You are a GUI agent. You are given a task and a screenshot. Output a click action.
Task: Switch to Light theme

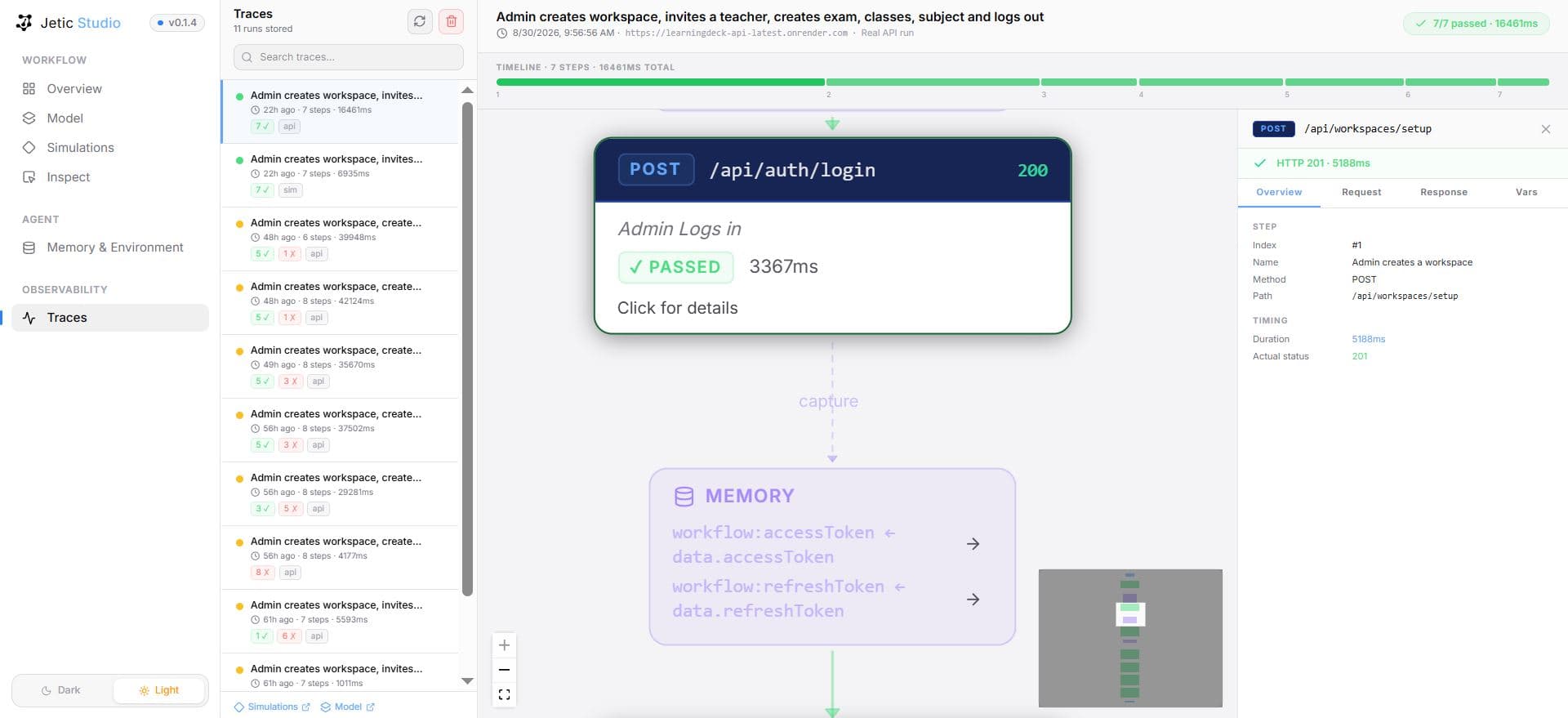pos(158,690)
